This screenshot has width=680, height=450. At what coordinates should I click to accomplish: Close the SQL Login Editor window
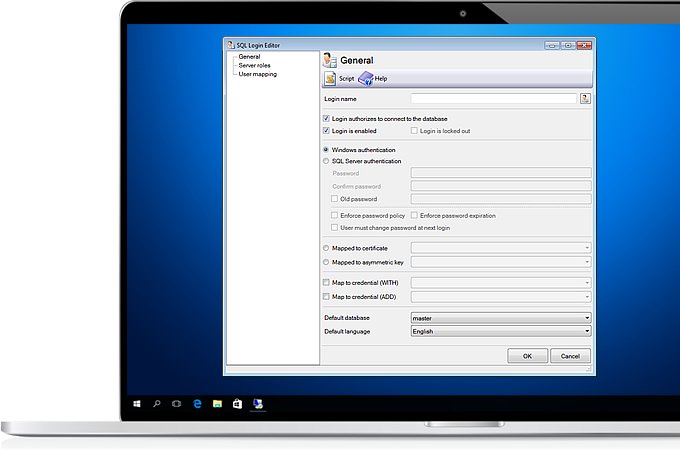584,45
